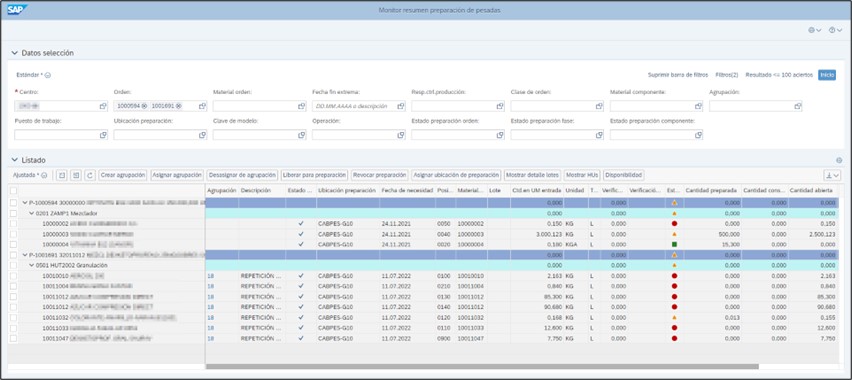Check the row for component 10000003
Image resolution: width=852 pixels, height=380 pixels.
point(14,234)
